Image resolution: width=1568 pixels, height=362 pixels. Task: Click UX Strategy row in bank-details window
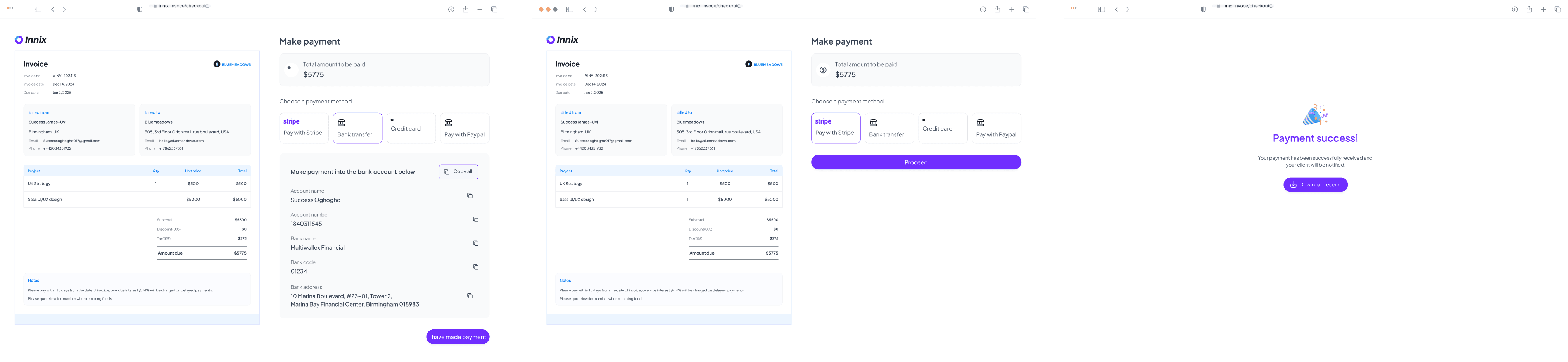137,184
